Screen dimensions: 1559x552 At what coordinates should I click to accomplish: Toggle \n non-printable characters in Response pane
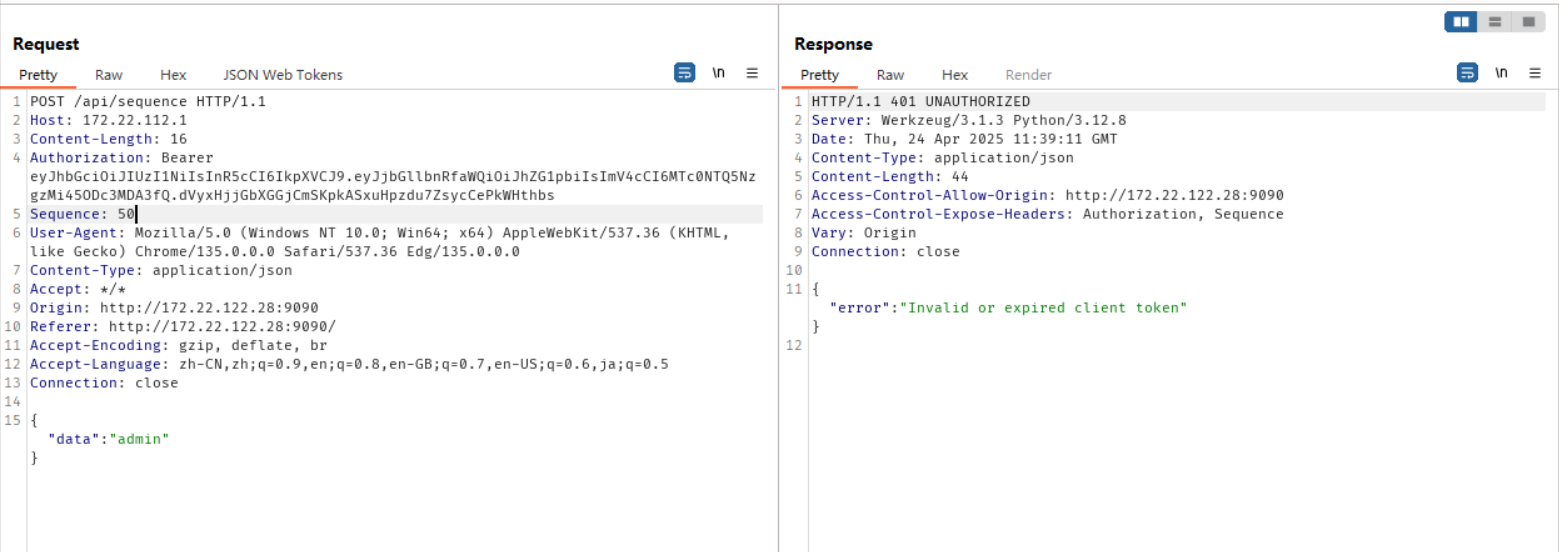click(x=1501, y=73)
